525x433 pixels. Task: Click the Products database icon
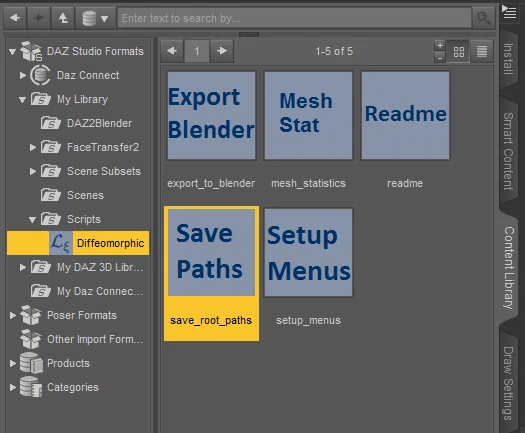[x=31, y=363]
